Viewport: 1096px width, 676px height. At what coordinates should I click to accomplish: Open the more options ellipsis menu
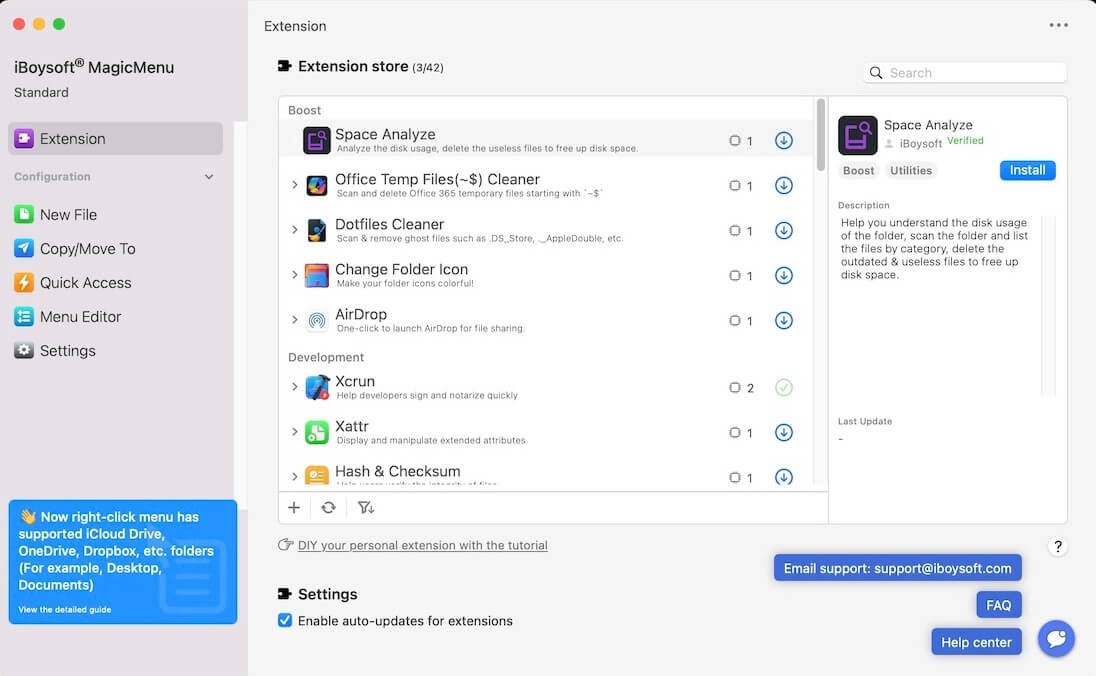click(1058, 25)
